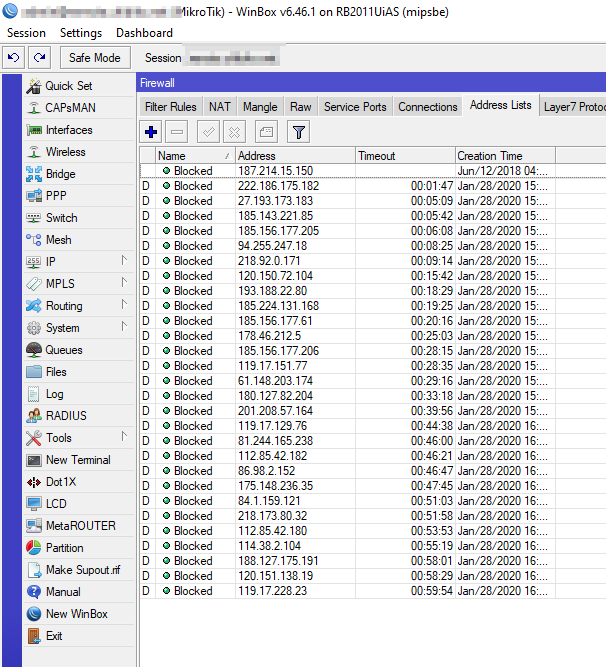Click timeout value 00:58:01
The height and width of the screenshot is (667, 606).
click(x=432, y=561)
